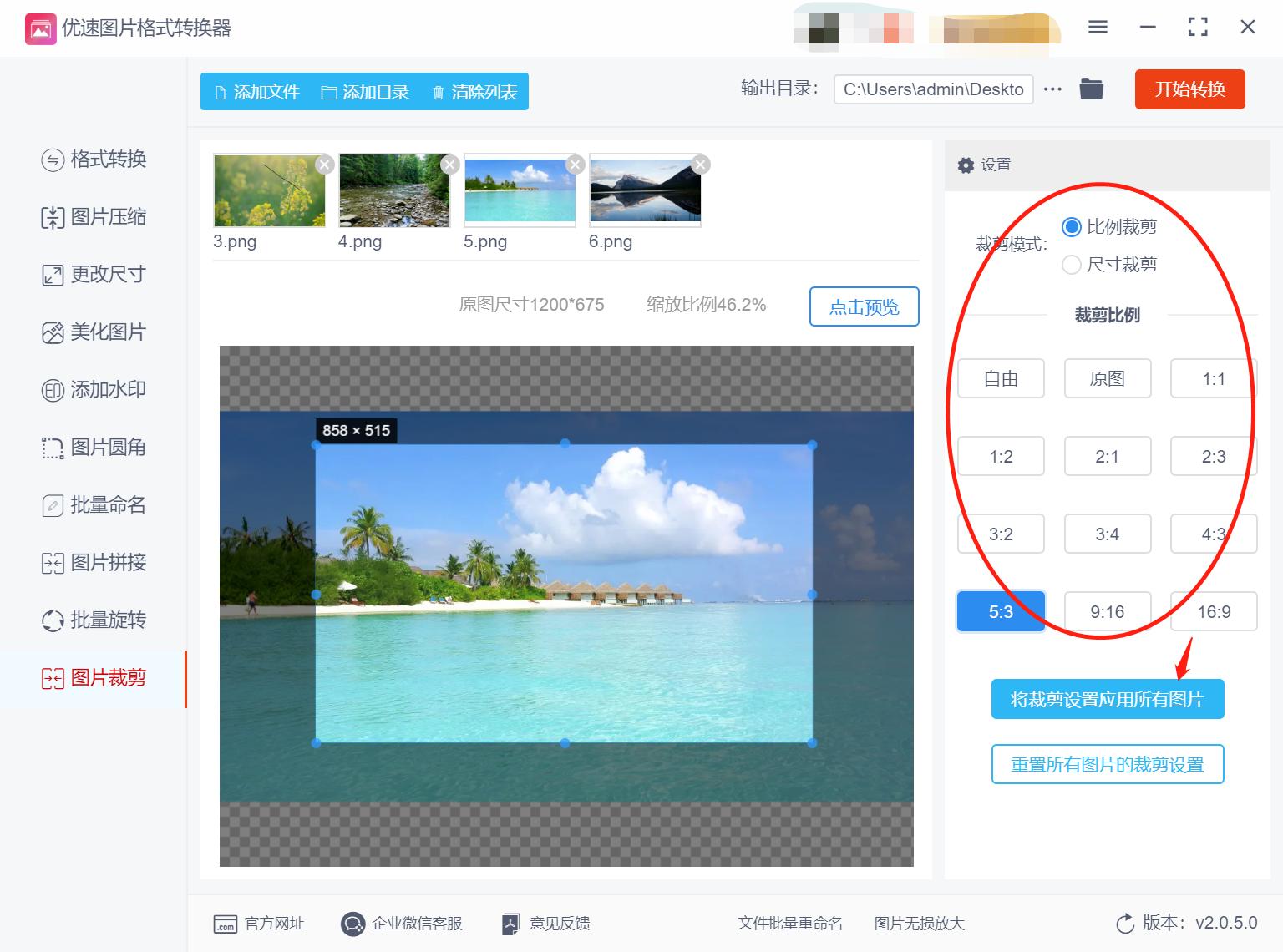Click the 版本: v2.0.5.0 text
This screenshot has width=1283, height=952.
pyautogui.click(x=1199, y=923)
